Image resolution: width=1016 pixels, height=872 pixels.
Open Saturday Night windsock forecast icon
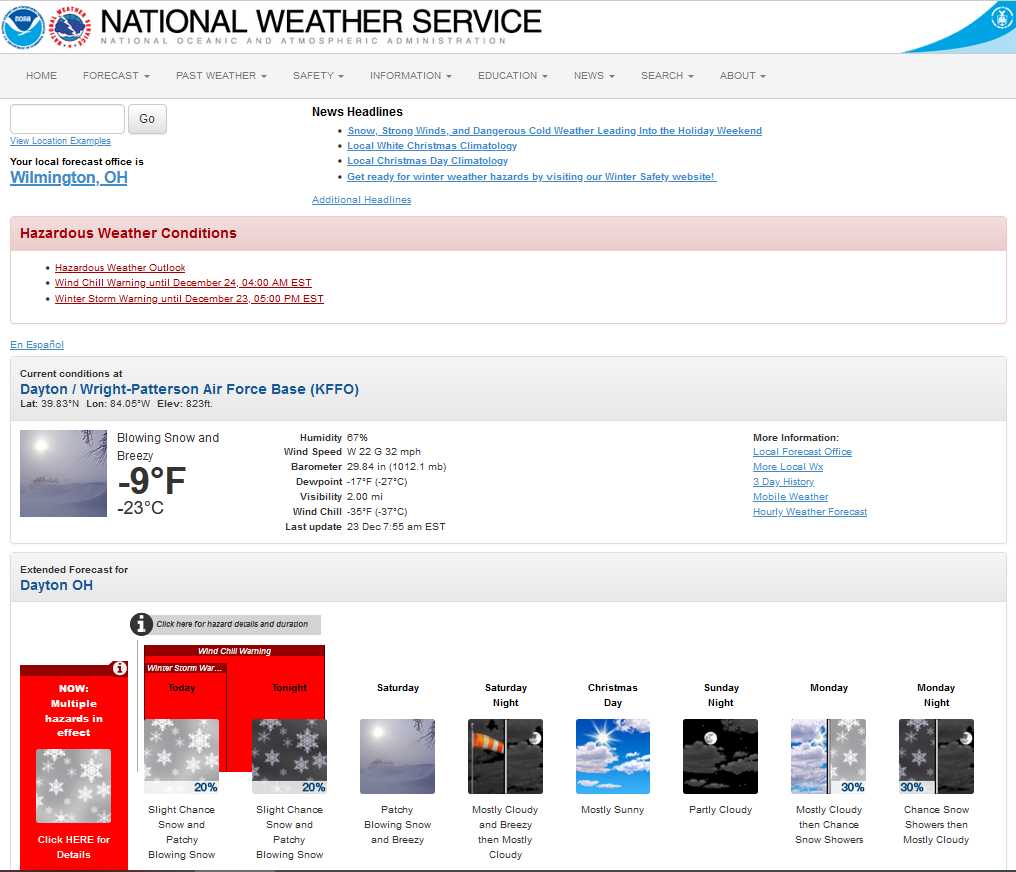[x=505, y=757]
